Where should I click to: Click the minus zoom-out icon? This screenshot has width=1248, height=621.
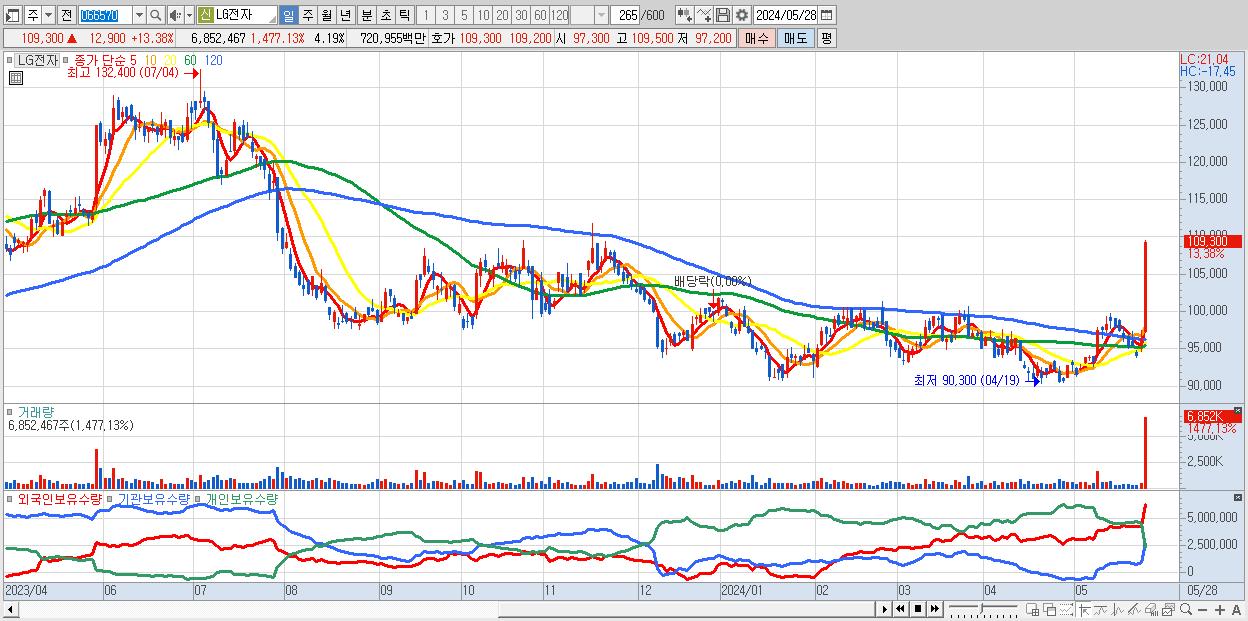coord(1203,610)
